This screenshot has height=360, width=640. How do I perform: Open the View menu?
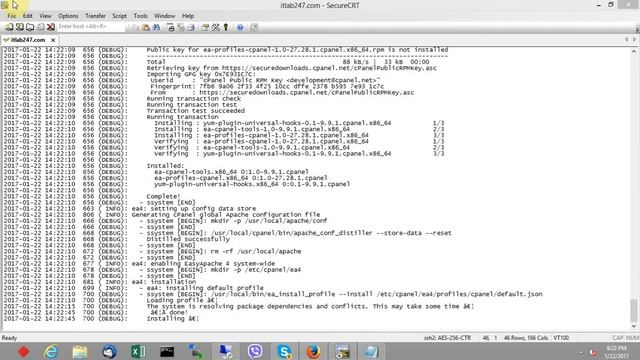(45, 16)
